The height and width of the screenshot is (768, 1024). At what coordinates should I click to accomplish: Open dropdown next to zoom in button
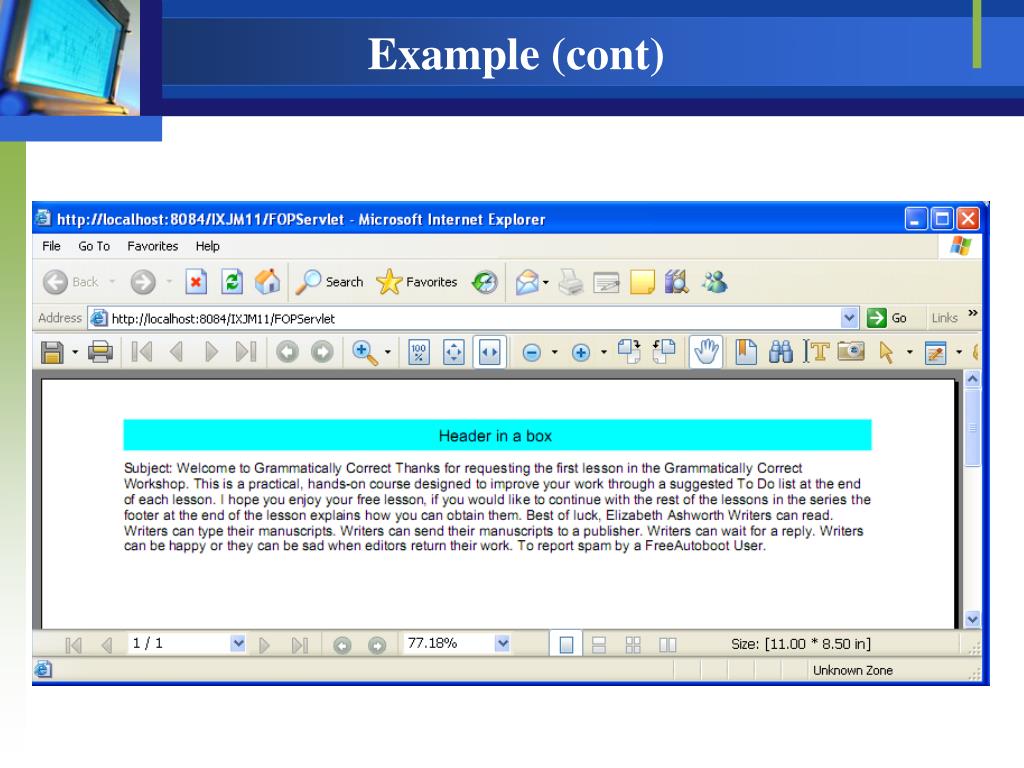coord(603,352)
